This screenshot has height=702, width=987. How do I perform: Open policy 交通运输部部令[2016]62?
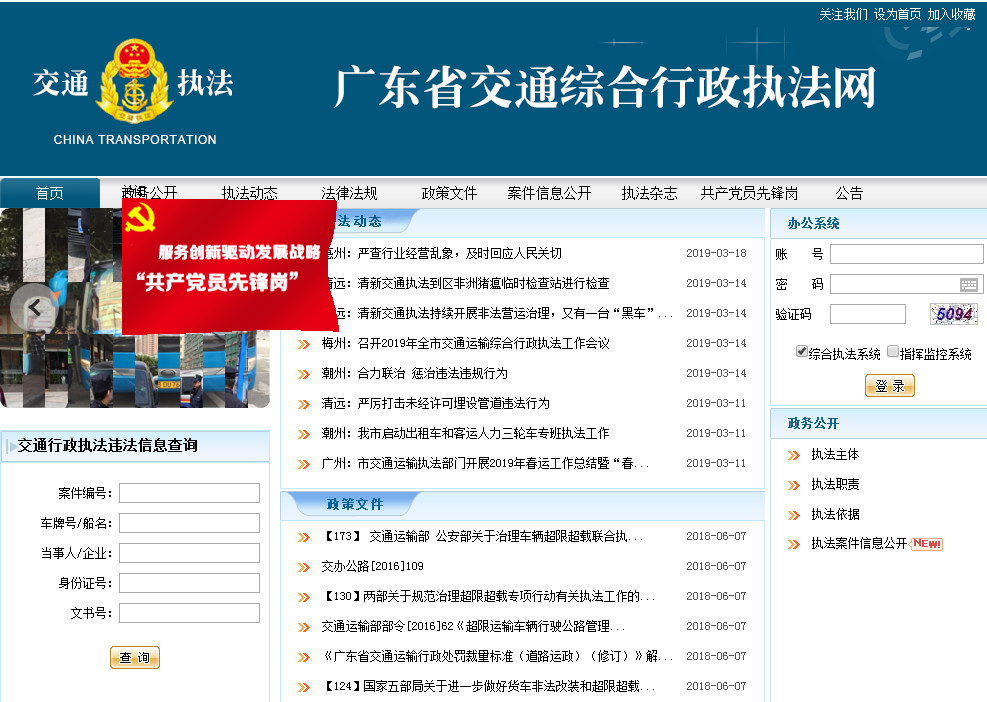click(473, 626)
